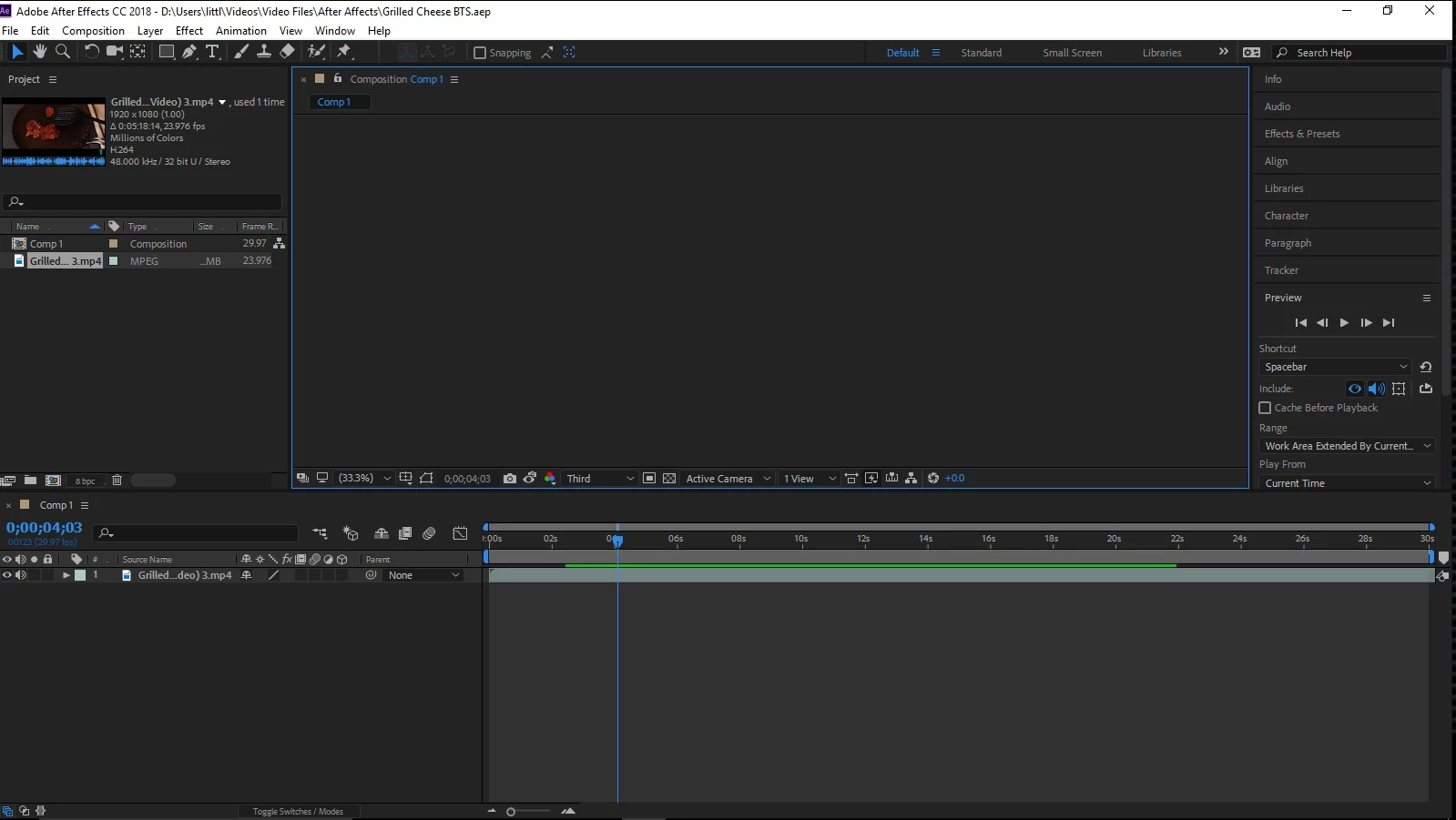Viewport: 1456px width, 820px height.
Task: Open the Graph Editor in timeline
Action: 460,533
